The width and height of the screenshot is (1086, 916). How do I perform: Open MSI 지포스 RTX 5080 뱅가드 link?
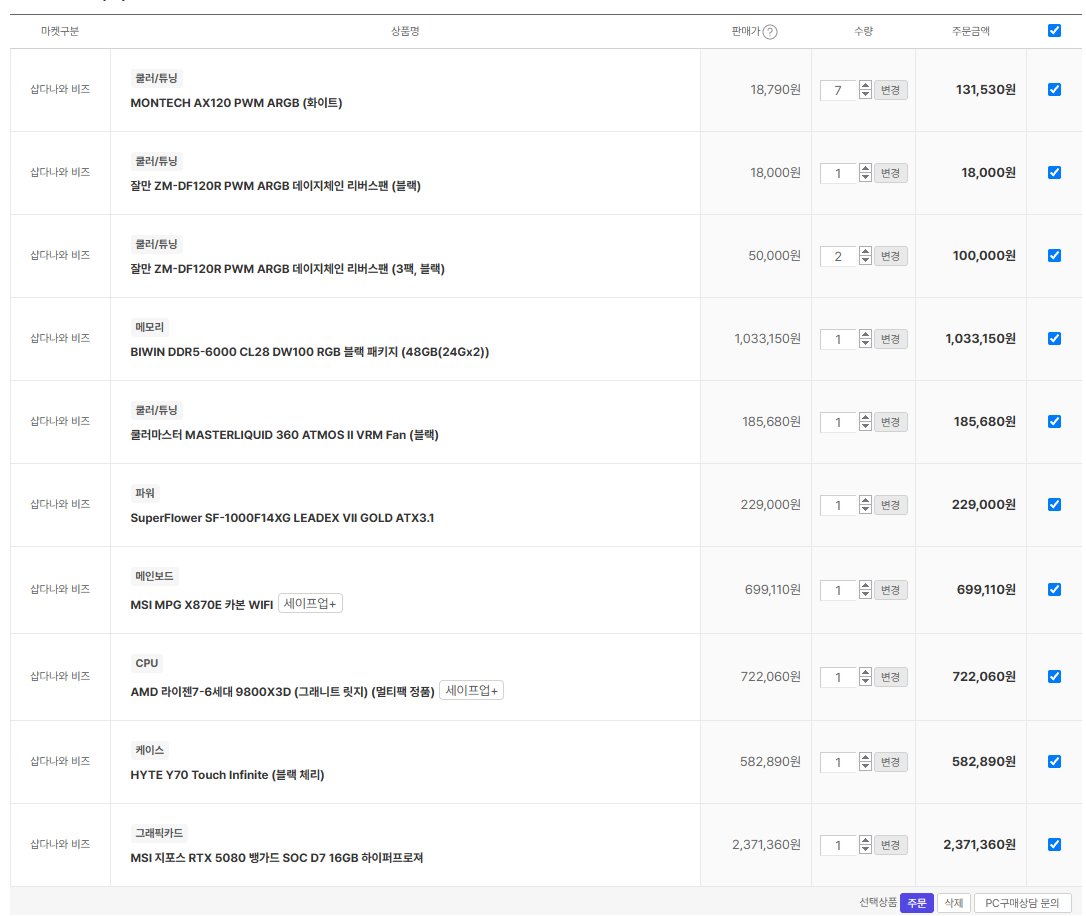[276, 858]
